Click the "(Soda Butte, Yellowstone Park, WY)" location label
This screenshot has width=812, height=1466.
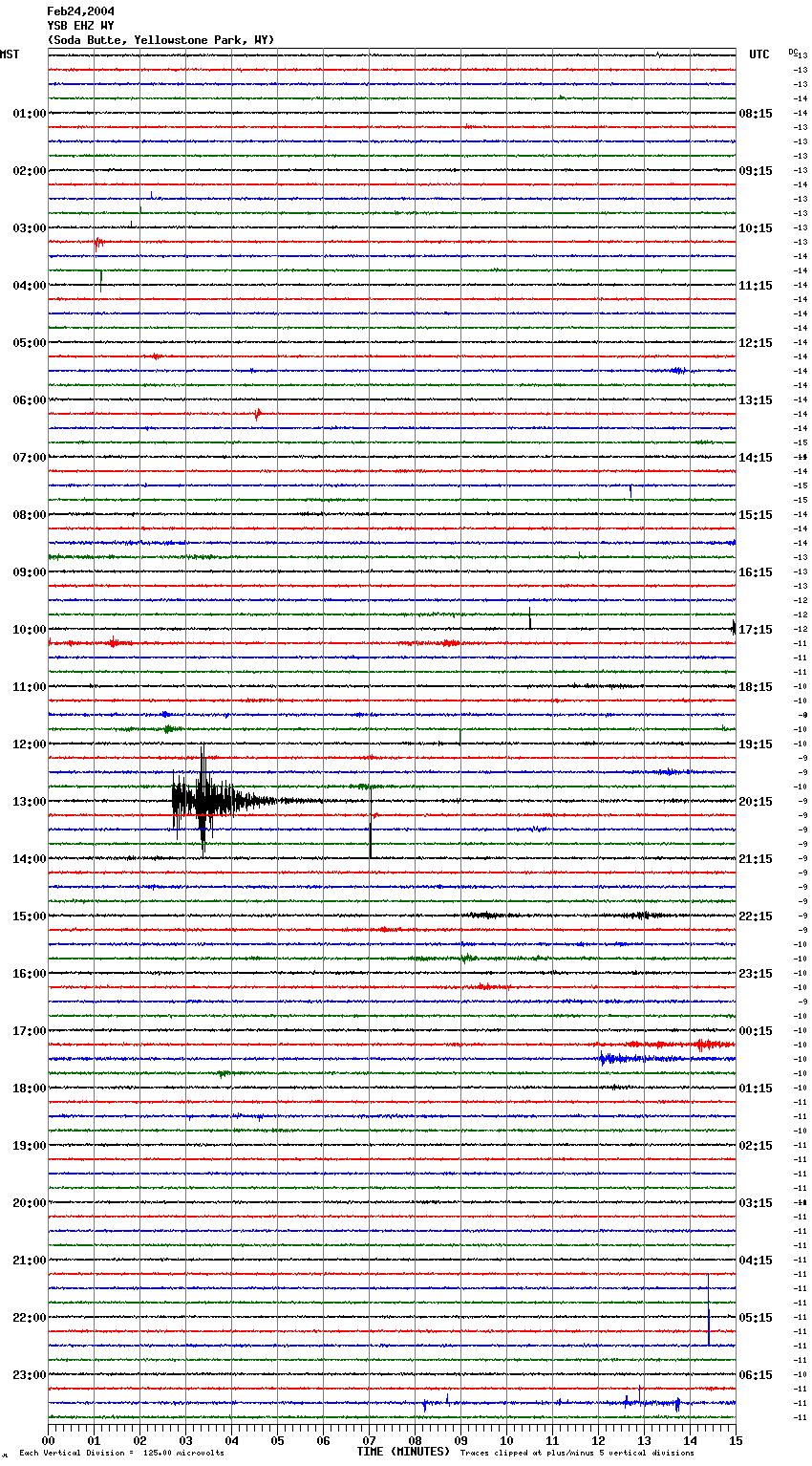(x=160, y=40)
